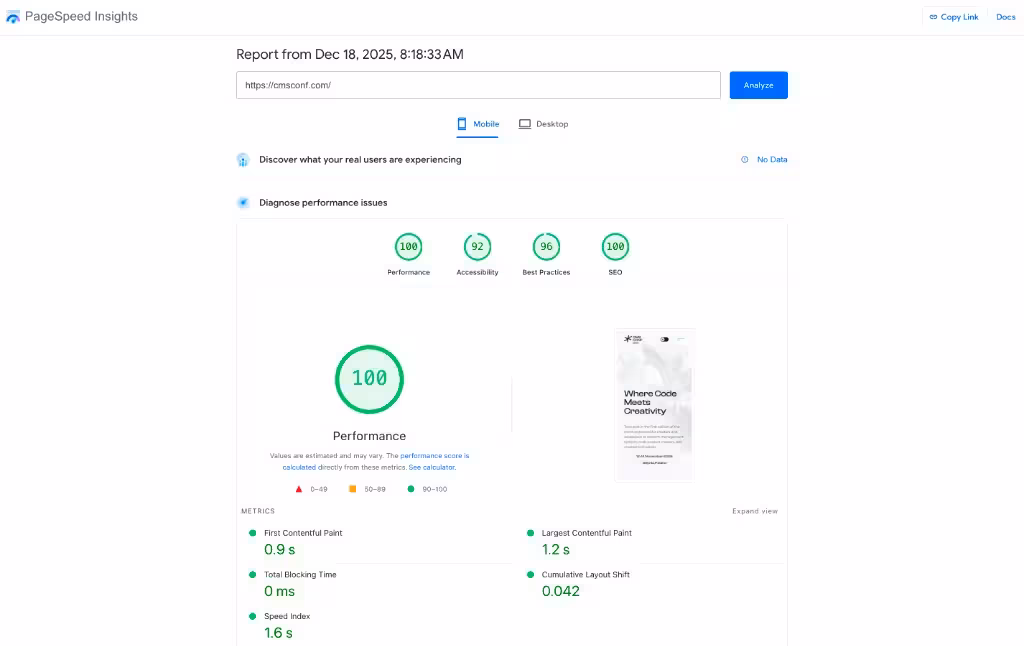Select the SEO score gauge showing 100
Image resolution: width=1024 pixels, height=646 pixels.
tap(615, 245)
